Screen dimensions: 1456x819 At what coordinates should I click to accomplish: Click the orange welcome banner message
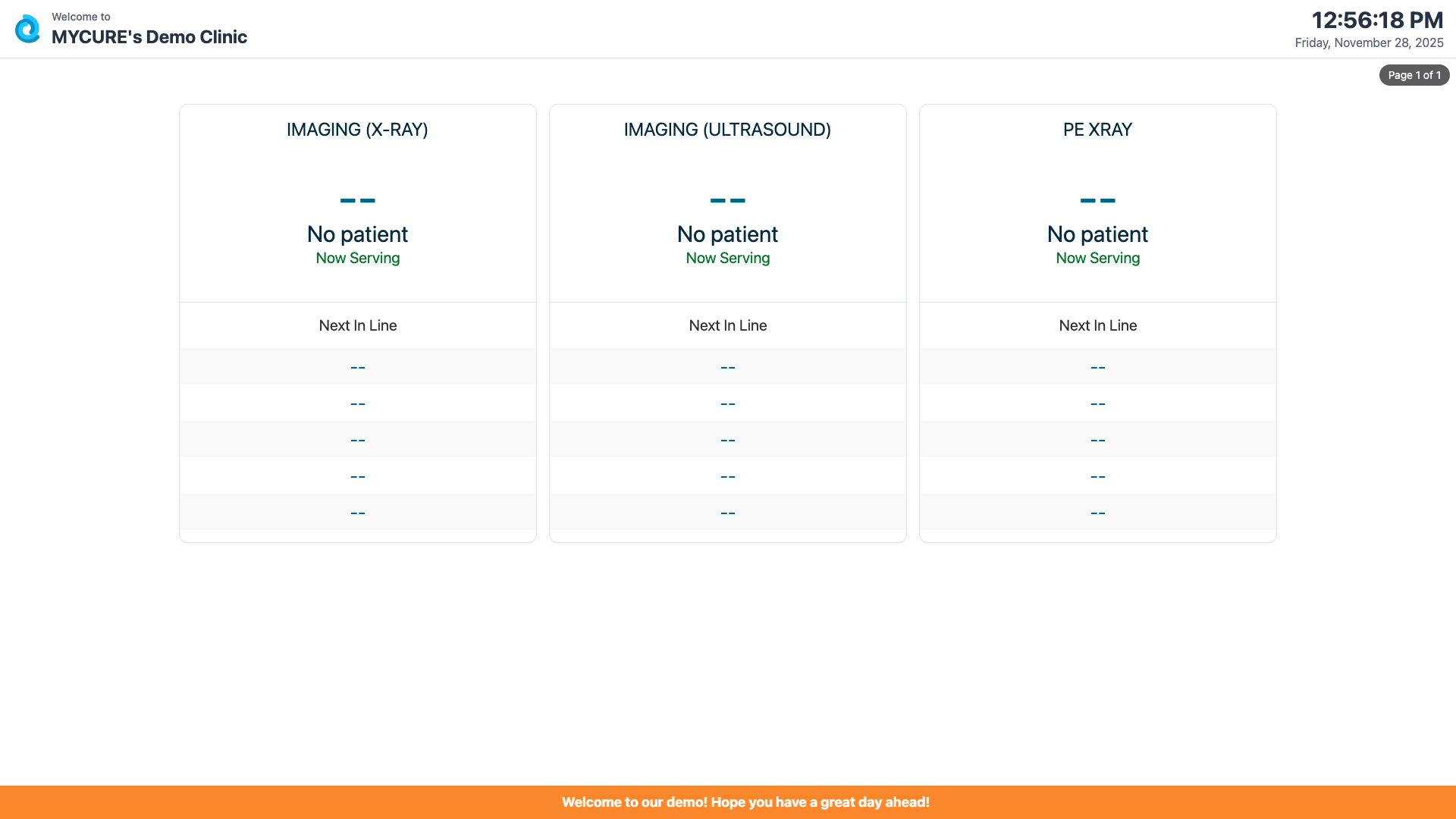coord(745,802)
